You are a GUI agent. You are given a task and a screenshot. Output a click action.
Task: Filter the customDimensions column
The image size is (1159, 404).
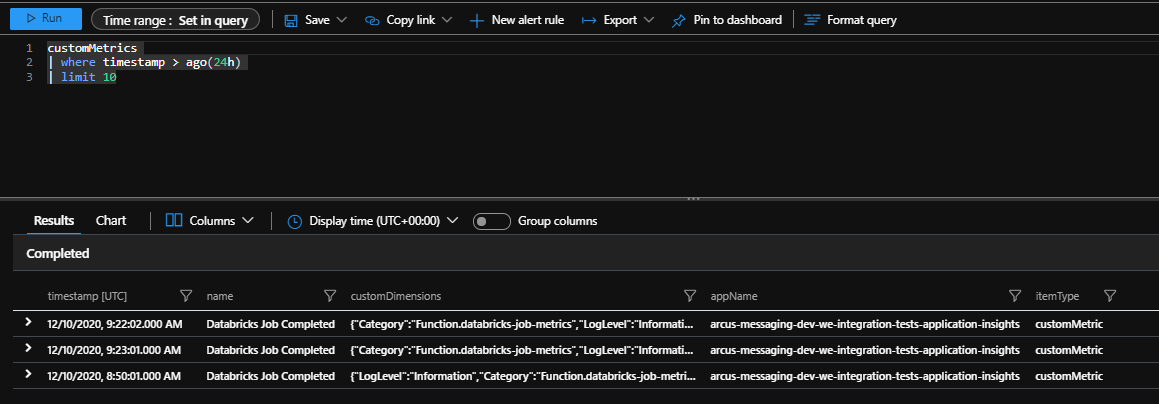tap(689, 296)
